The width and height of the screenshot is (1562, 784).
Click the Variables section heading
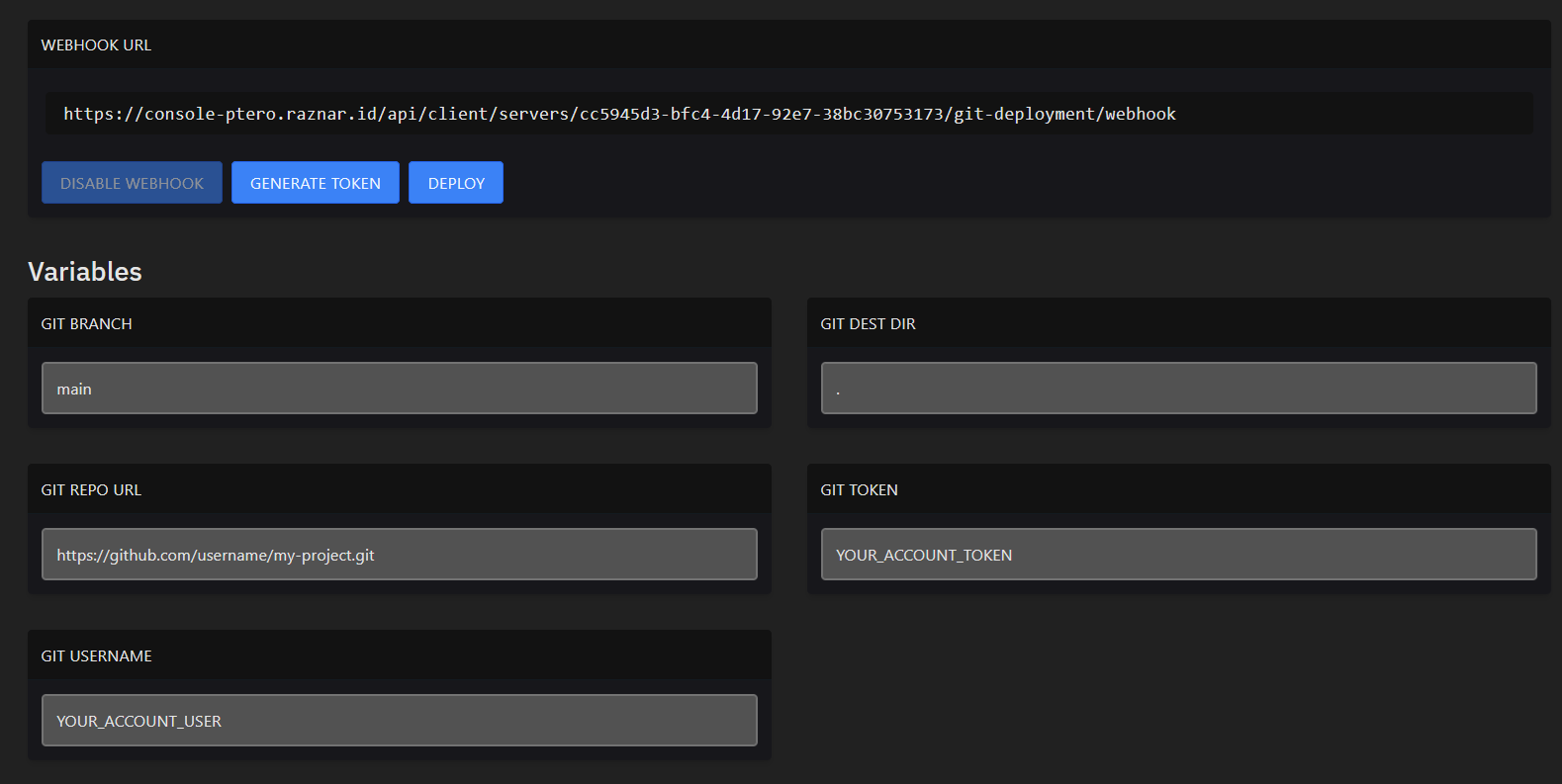85,272
